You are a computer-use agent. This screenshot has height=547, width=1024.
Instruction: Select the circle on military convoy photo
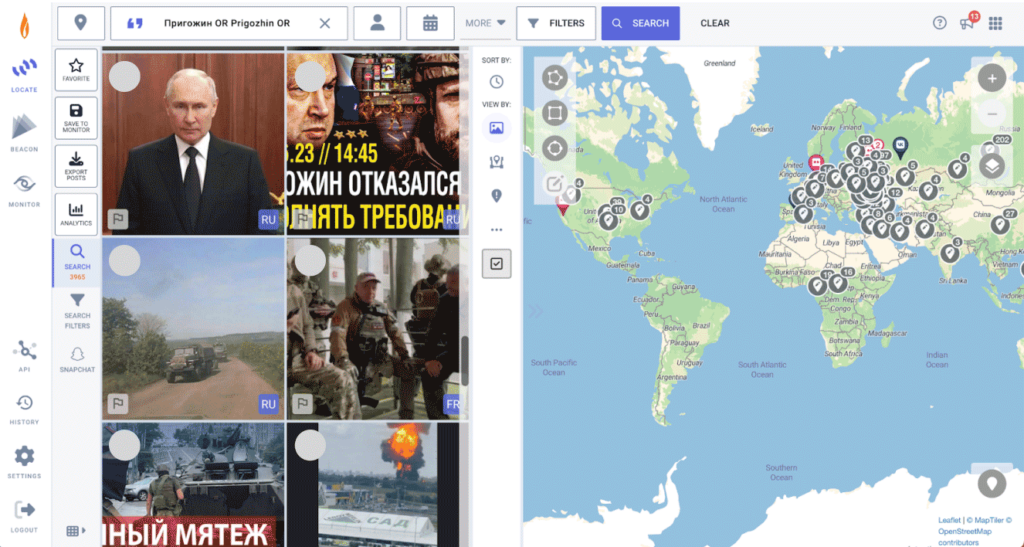(124, 261)
